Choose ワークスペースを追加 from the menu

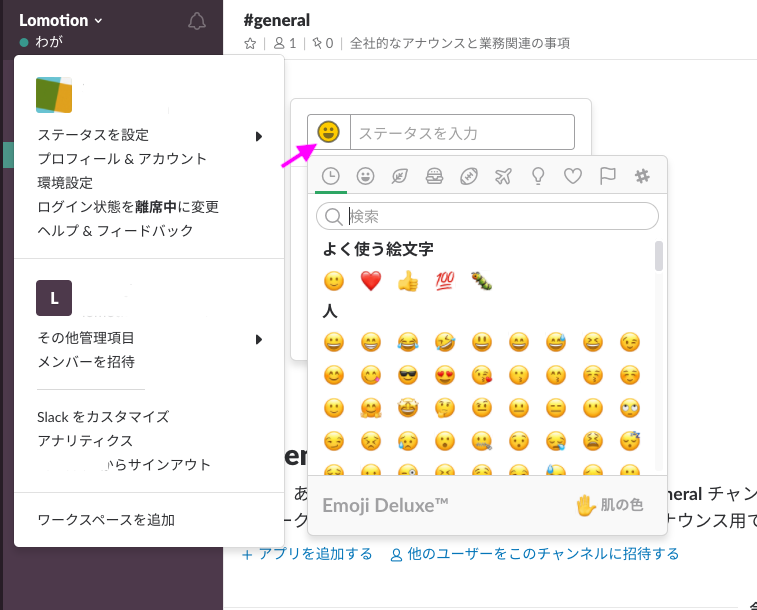pos(105,519)
